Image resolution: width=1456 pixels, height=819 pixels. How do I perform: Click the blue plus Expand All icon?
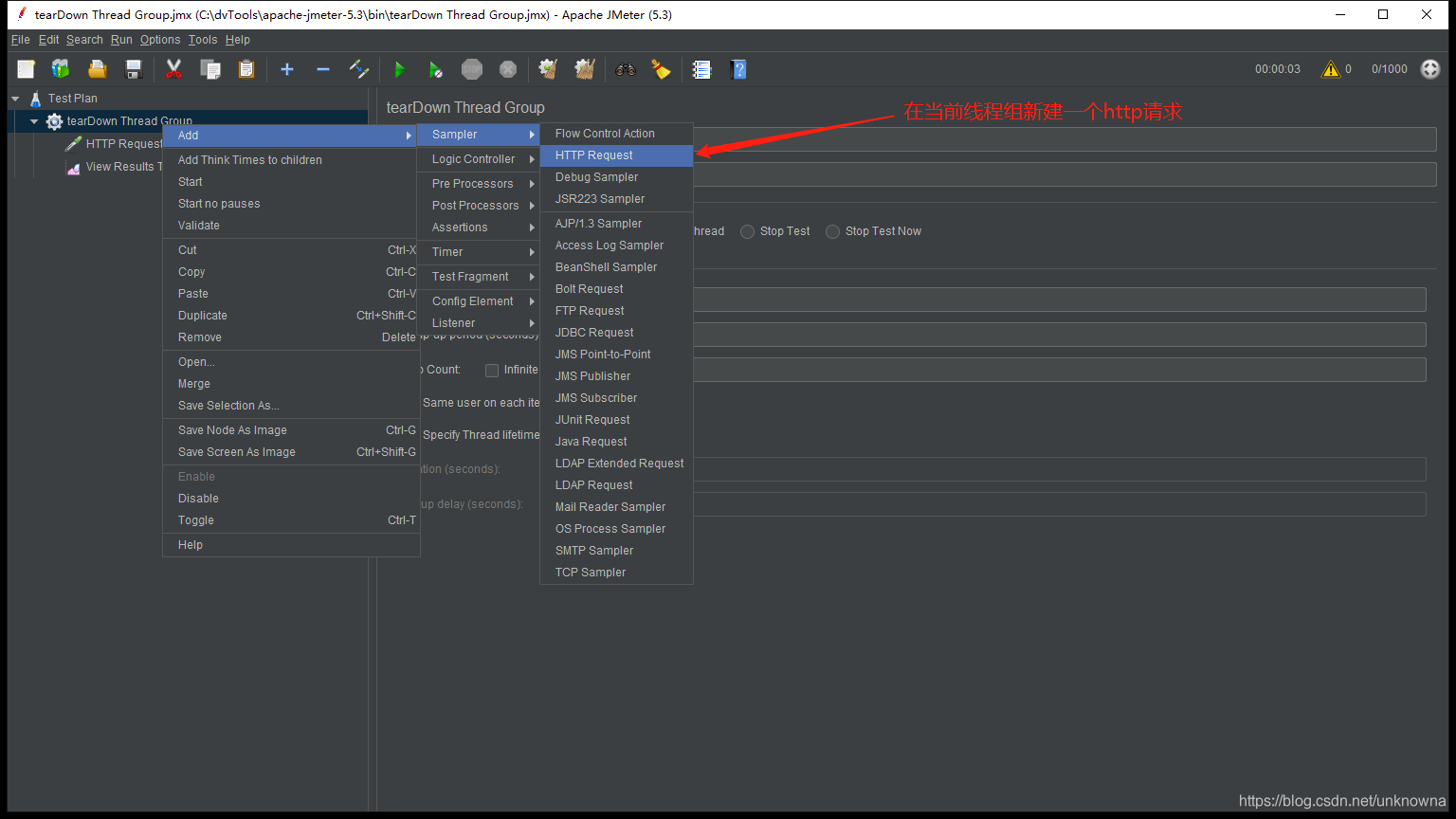pyautogui.click(x=287, y=69)
